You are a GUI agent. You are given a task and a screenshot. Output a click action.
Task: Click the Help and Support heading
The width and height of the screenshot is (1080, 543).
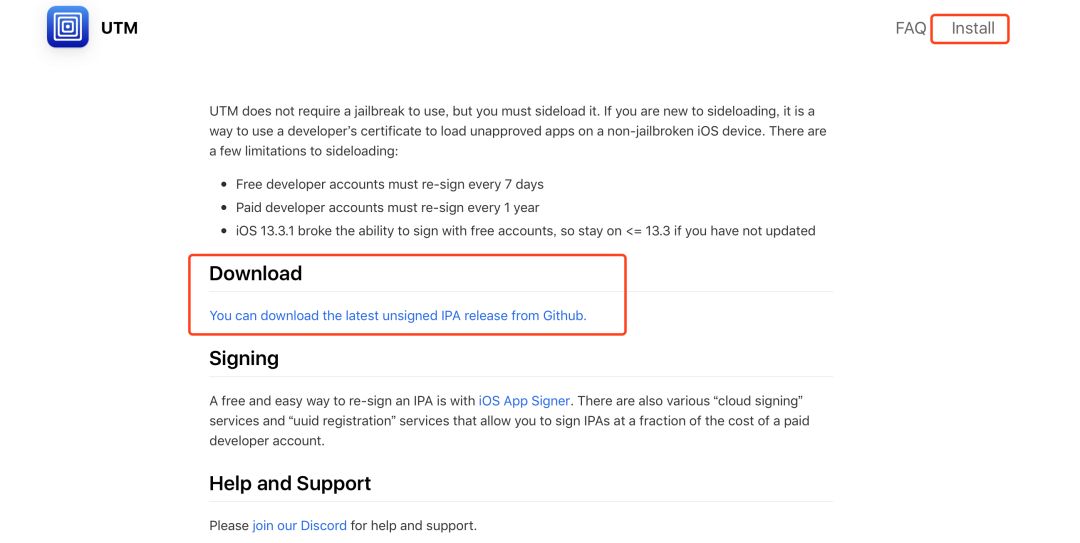coord(290,483)
